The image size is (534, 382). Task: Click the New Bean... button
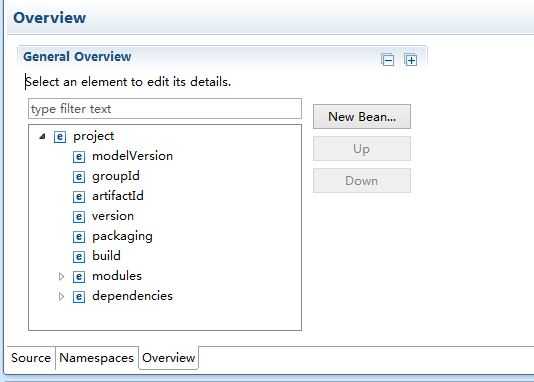point(362,117)
